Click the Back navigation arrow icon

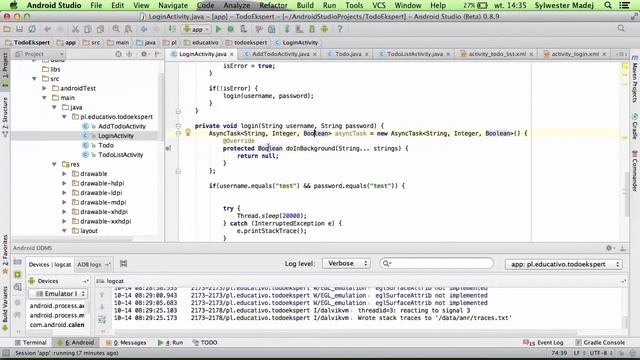click(144, 29)
